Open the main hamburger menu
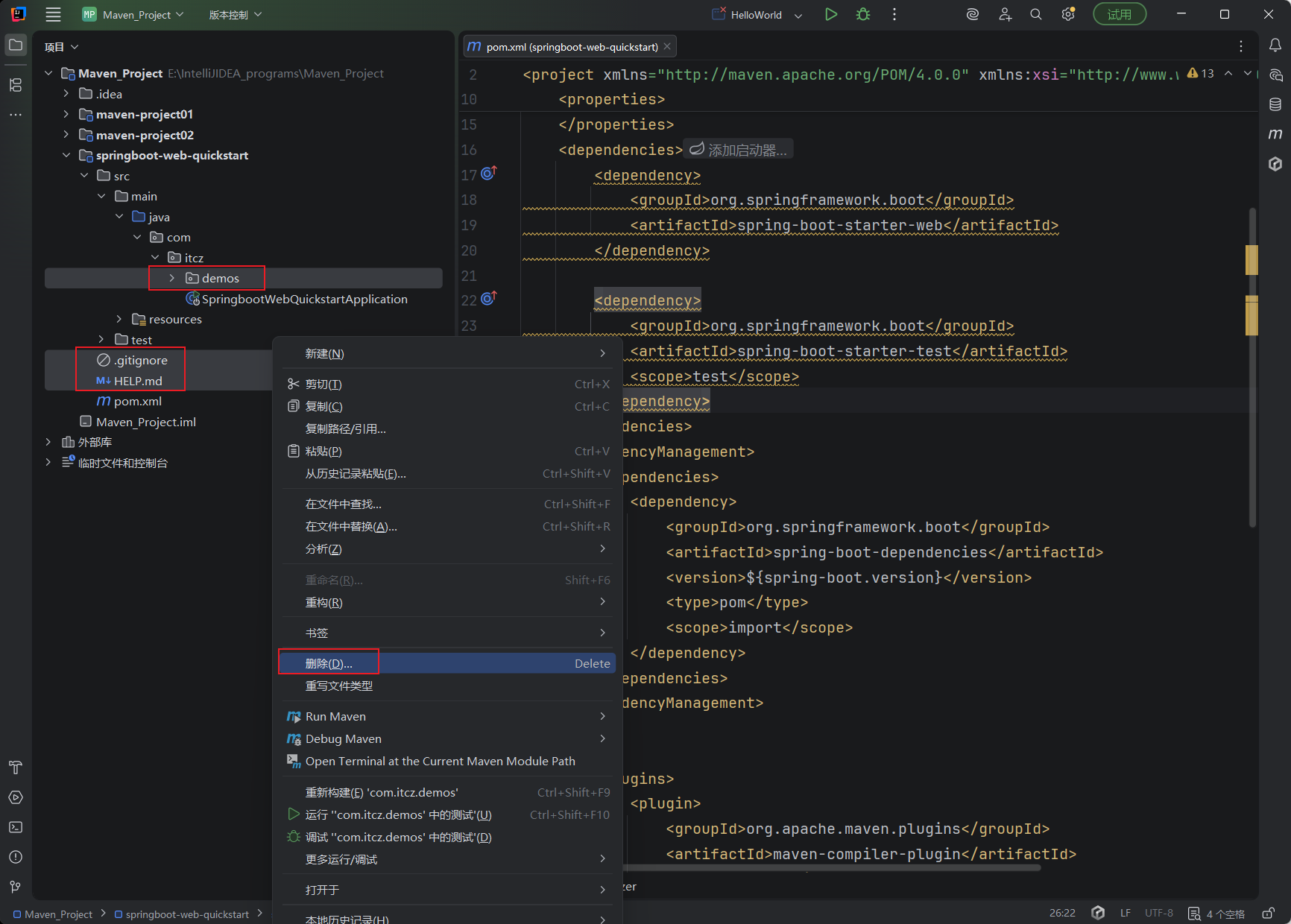The width and height of the screenshot is (1291, 924). click(x=53, y=14)
